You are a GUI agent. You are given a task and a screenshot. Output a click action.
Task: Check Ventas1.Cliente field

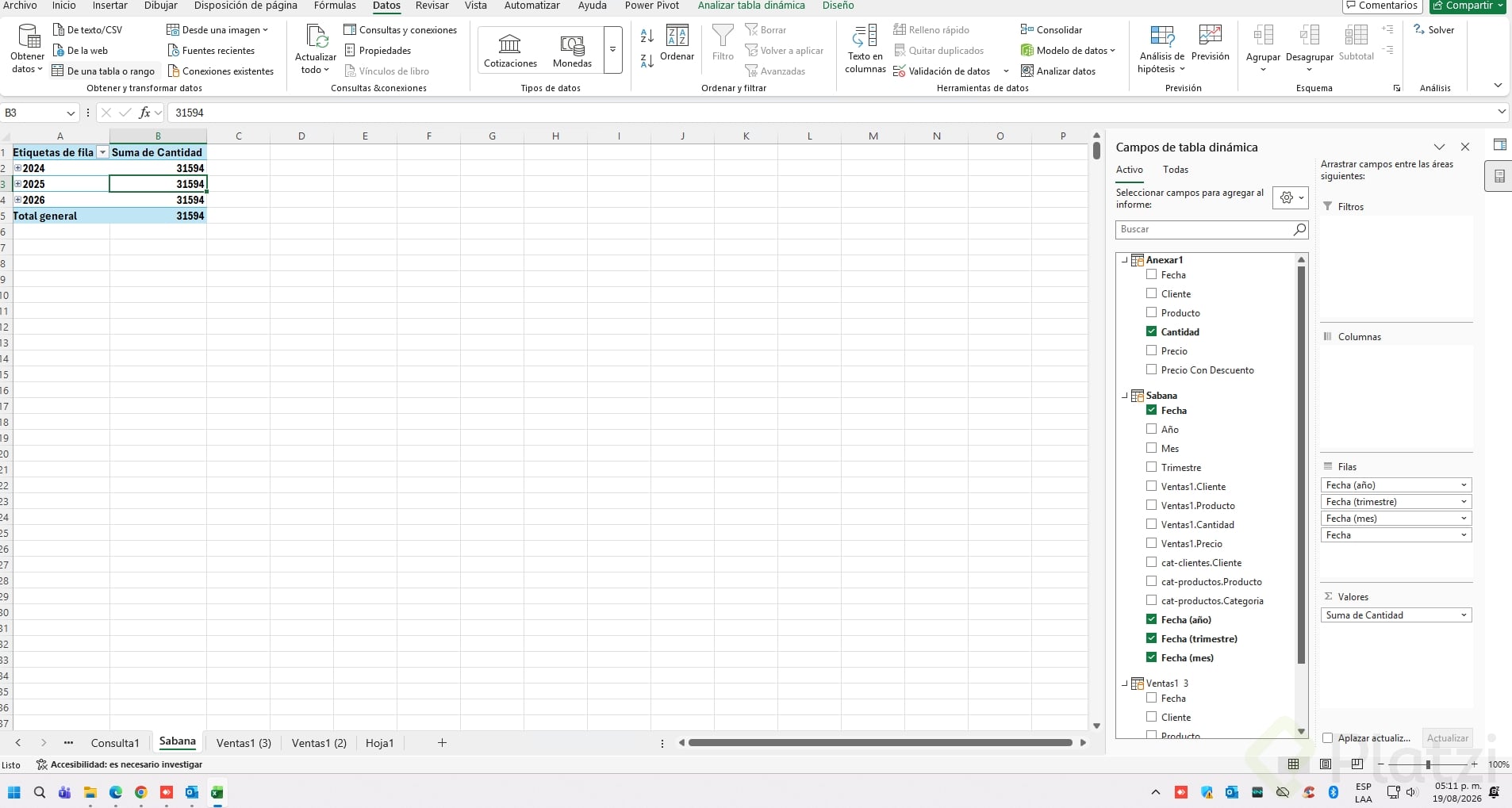point(1151,486)
